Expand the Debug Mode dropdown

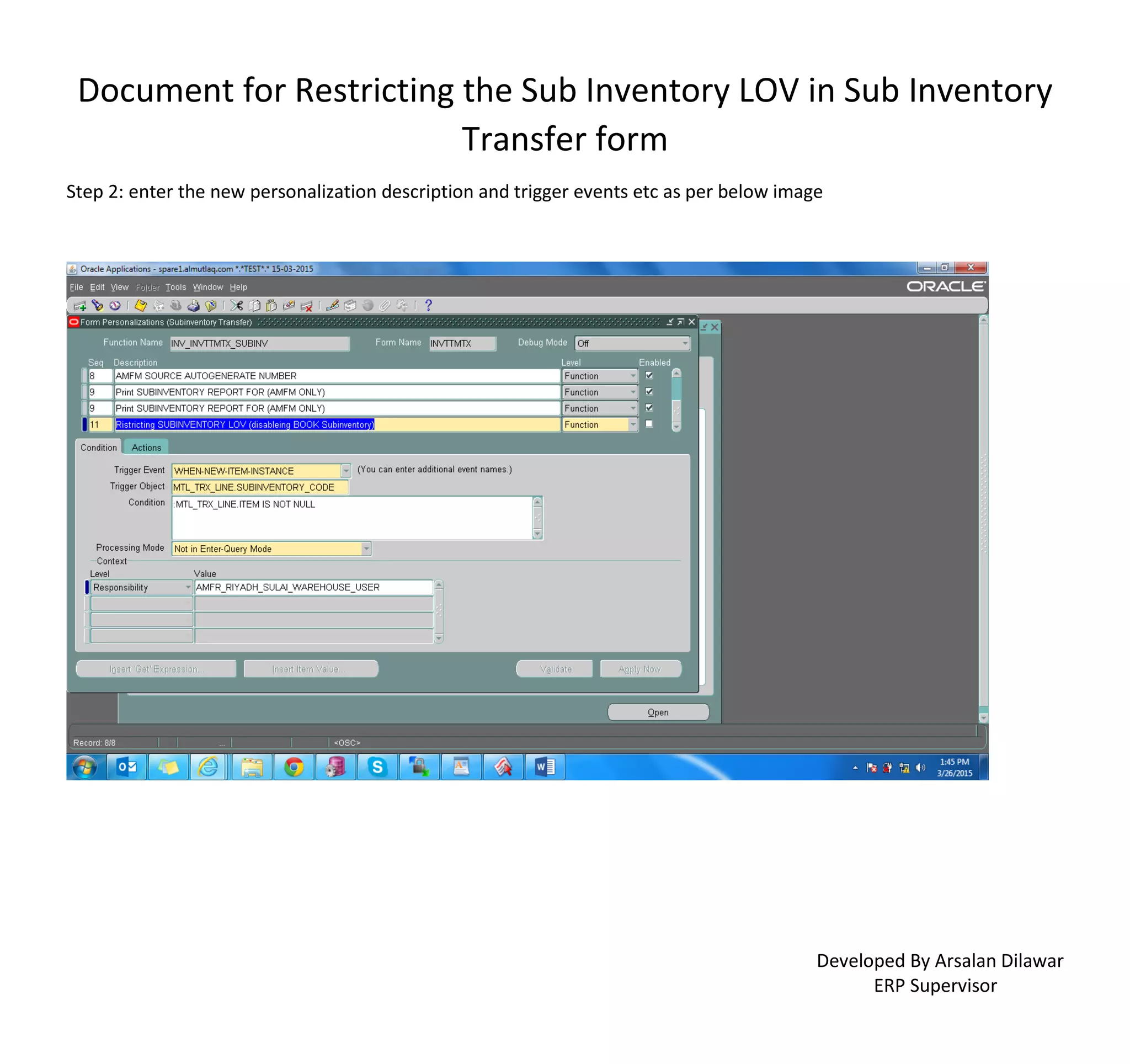[x=685, y=343]
